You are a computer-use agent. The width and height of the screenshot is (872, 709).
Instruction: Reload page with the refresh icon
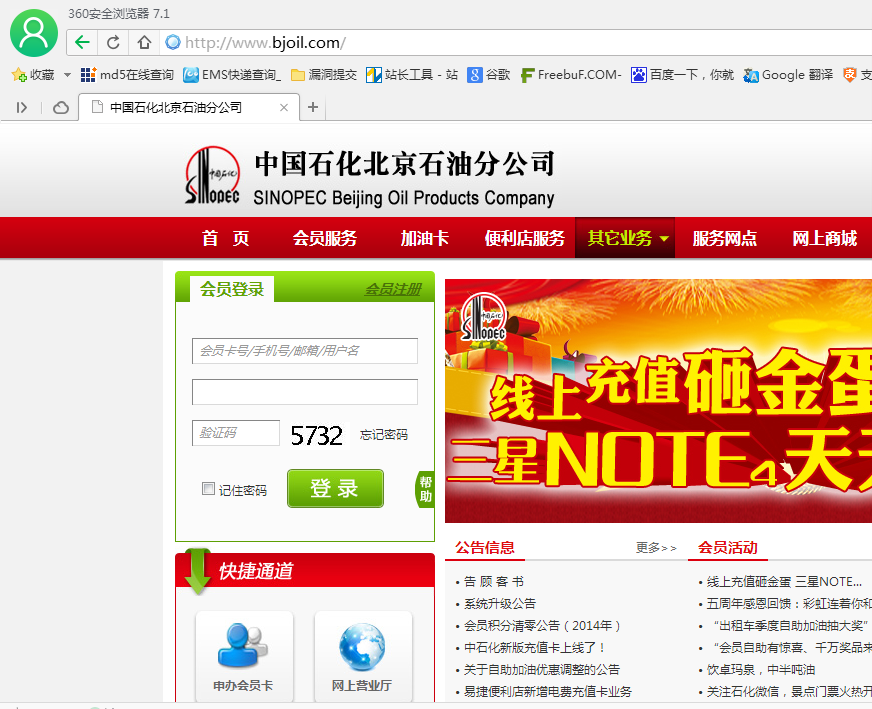pos(113,42)
